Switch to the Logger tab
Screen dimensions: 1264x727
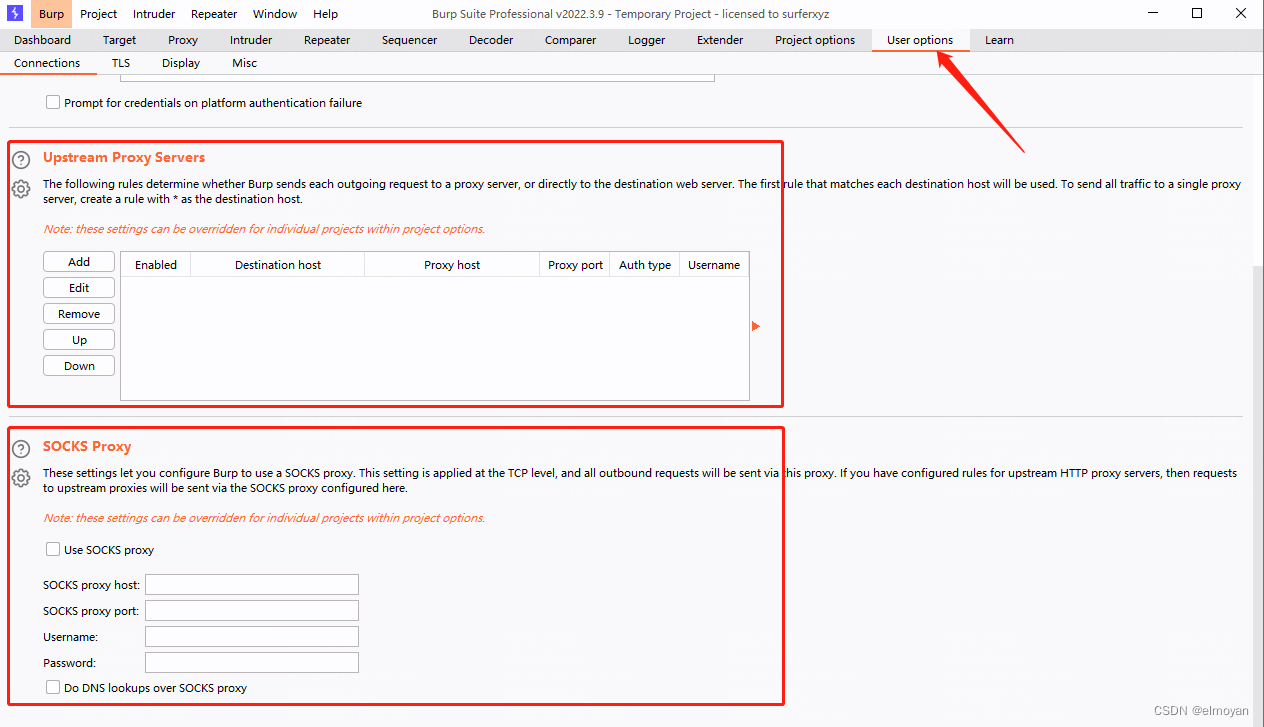tap(646, 40)
